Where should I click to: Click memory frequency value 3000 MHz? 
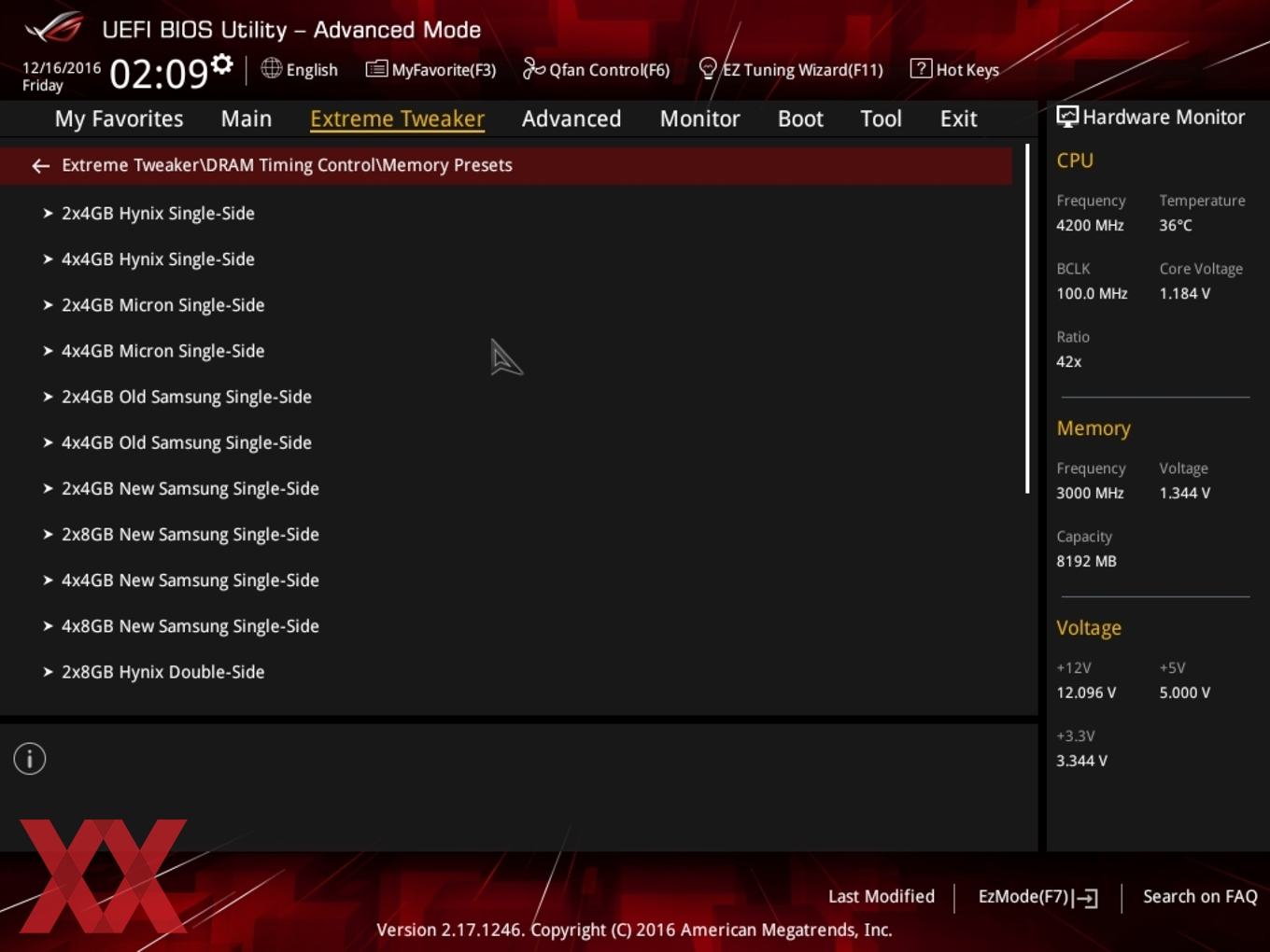point(1090,493)
